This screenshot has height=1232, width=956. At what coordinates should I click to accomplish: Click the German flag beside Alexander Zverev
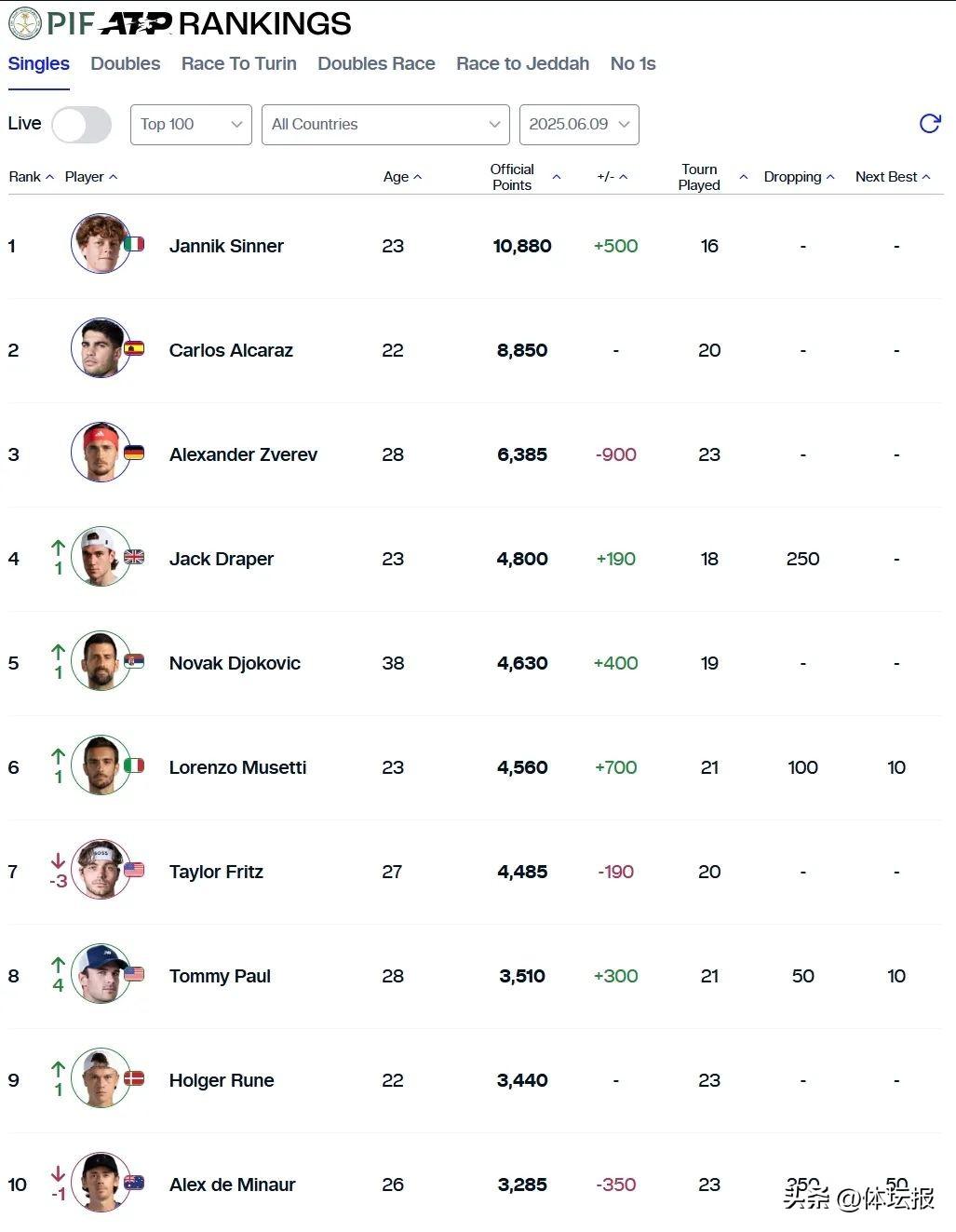click(x=134, y=453)
